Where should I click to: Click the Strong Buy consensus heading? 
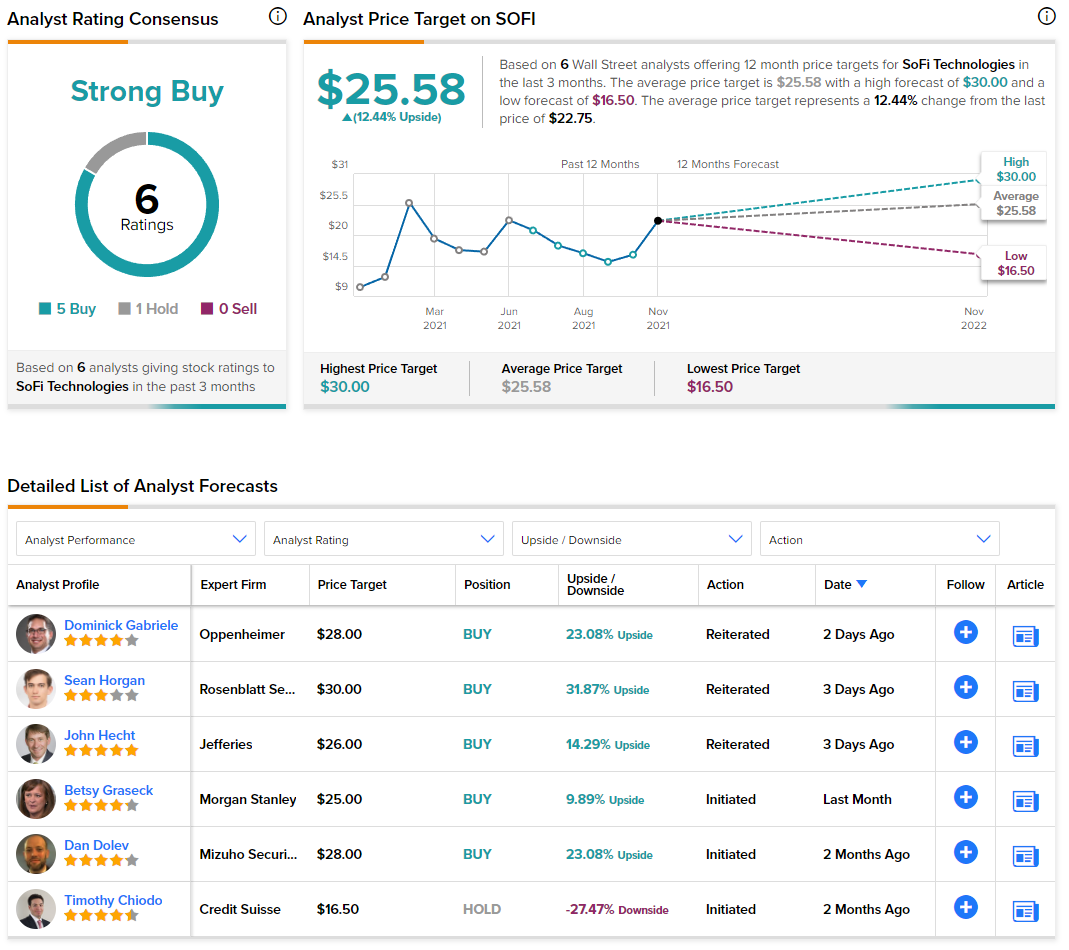pos(147,91)
